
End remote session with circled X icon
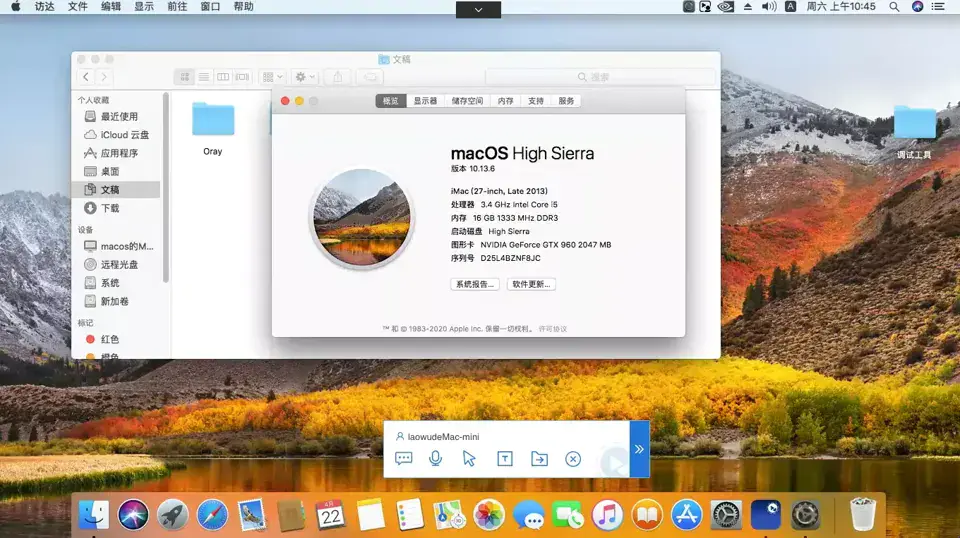coord(573,458)
